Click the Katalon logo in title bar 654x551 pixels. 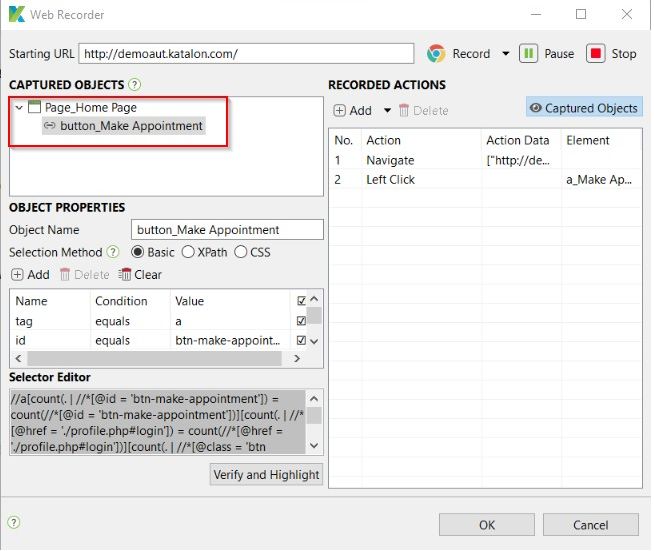(x=17, y=14)
